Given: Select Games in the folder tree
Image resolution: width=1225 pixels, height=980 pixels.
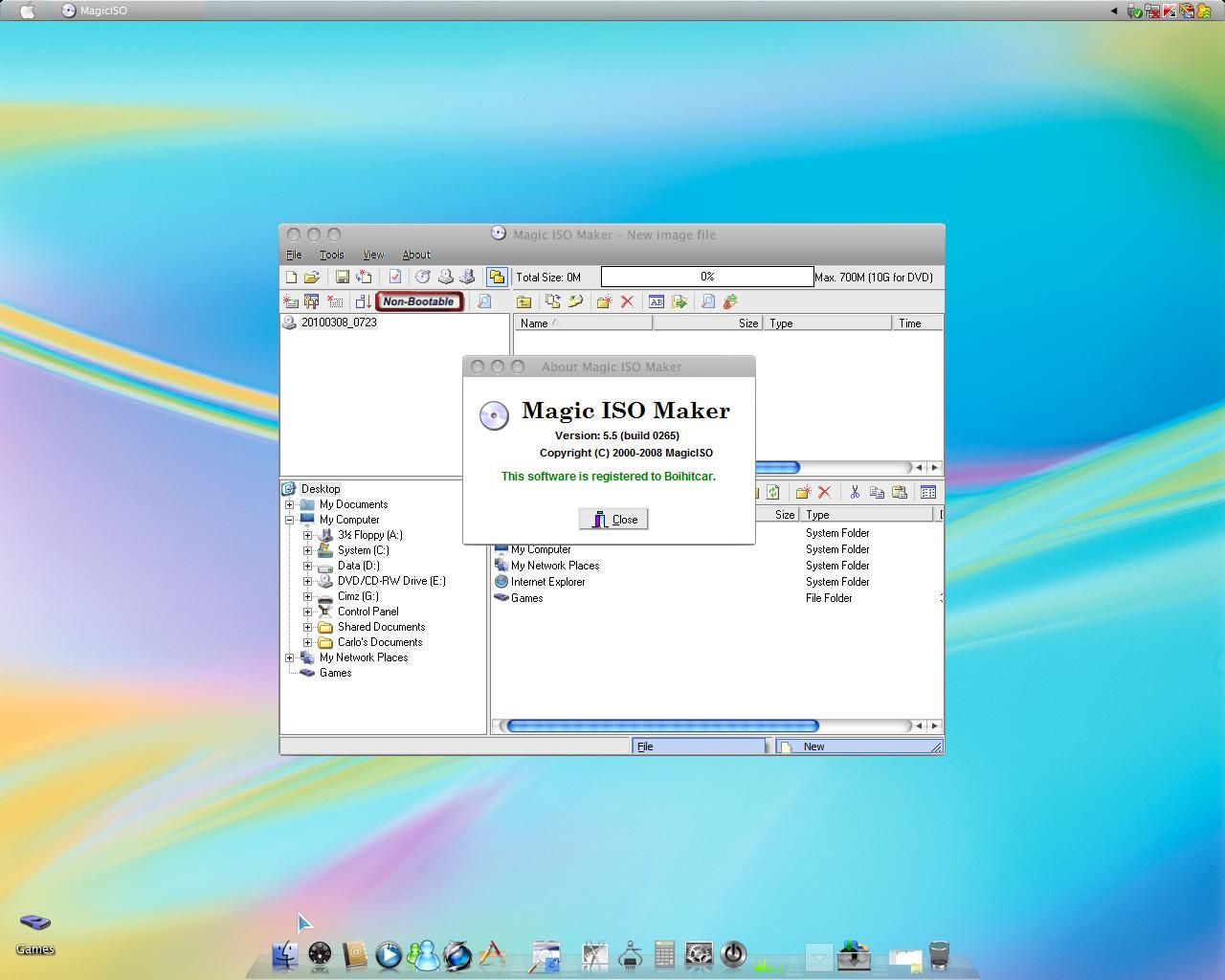Looking at the screenshot, I should tap(335, 673).
